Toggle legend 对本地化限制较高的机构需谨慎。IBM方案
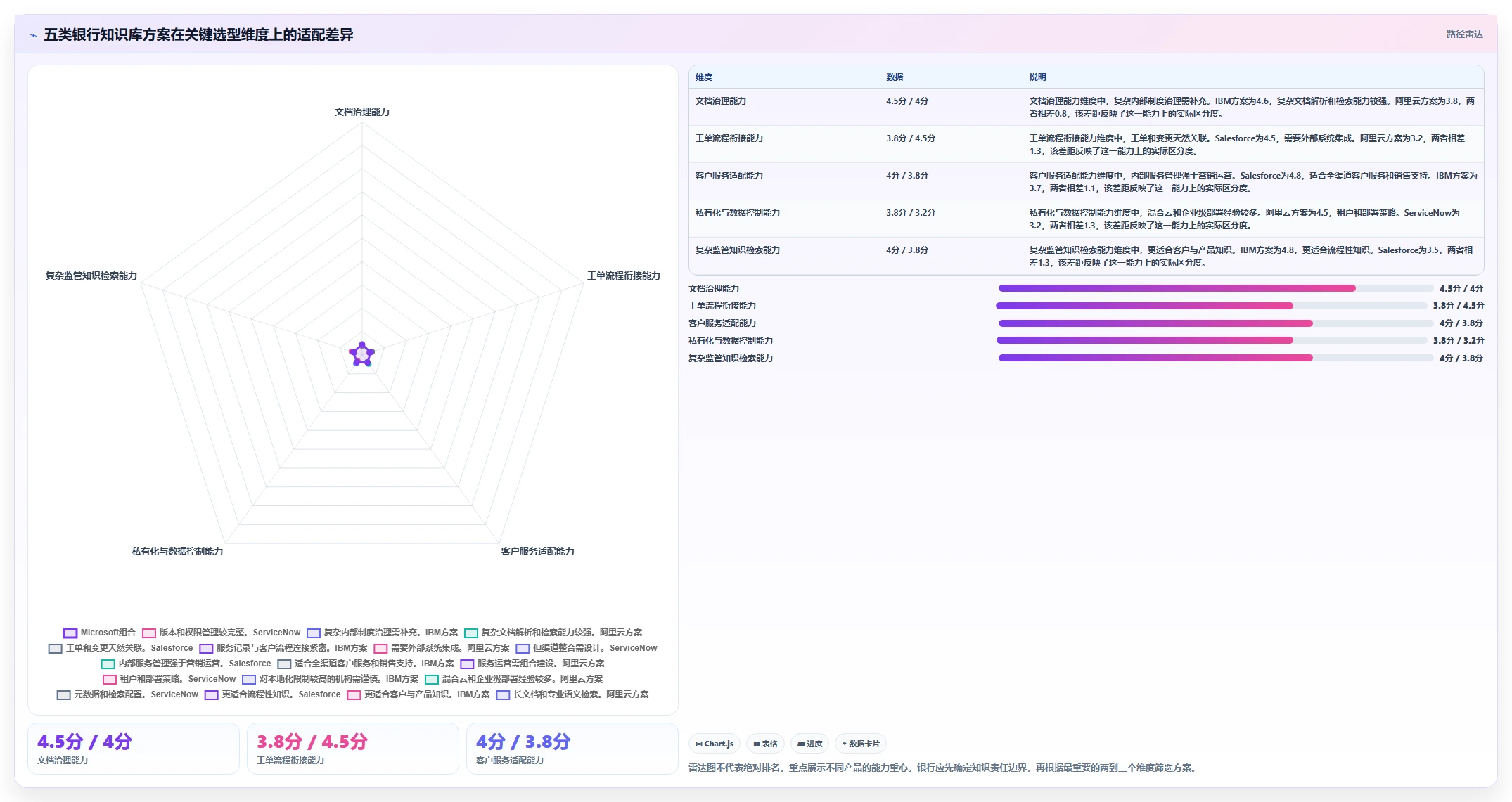 point(330,679)
